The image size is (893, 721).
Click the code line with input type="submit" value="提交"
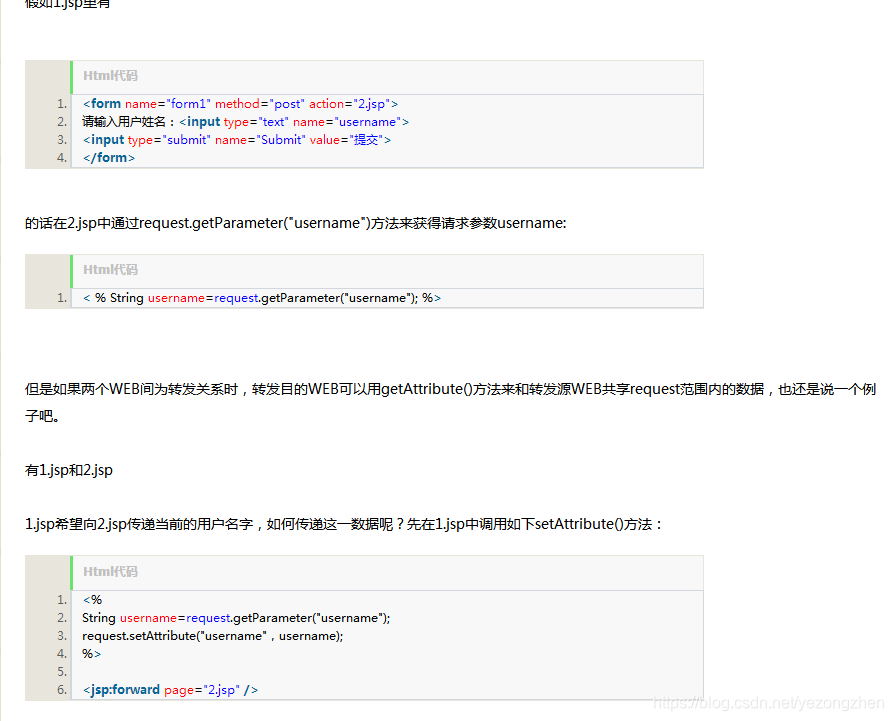coord(237,140)
